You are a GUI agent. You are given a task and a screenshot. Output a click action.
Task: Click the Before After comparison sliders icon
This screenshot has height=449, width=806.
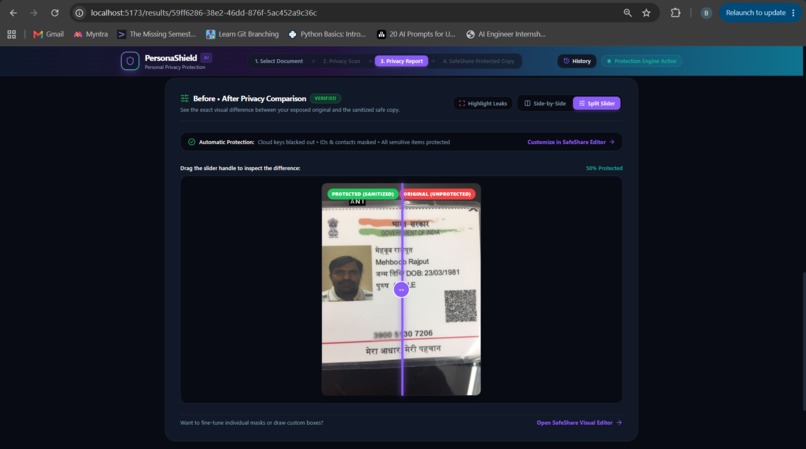tap(185, 98)
